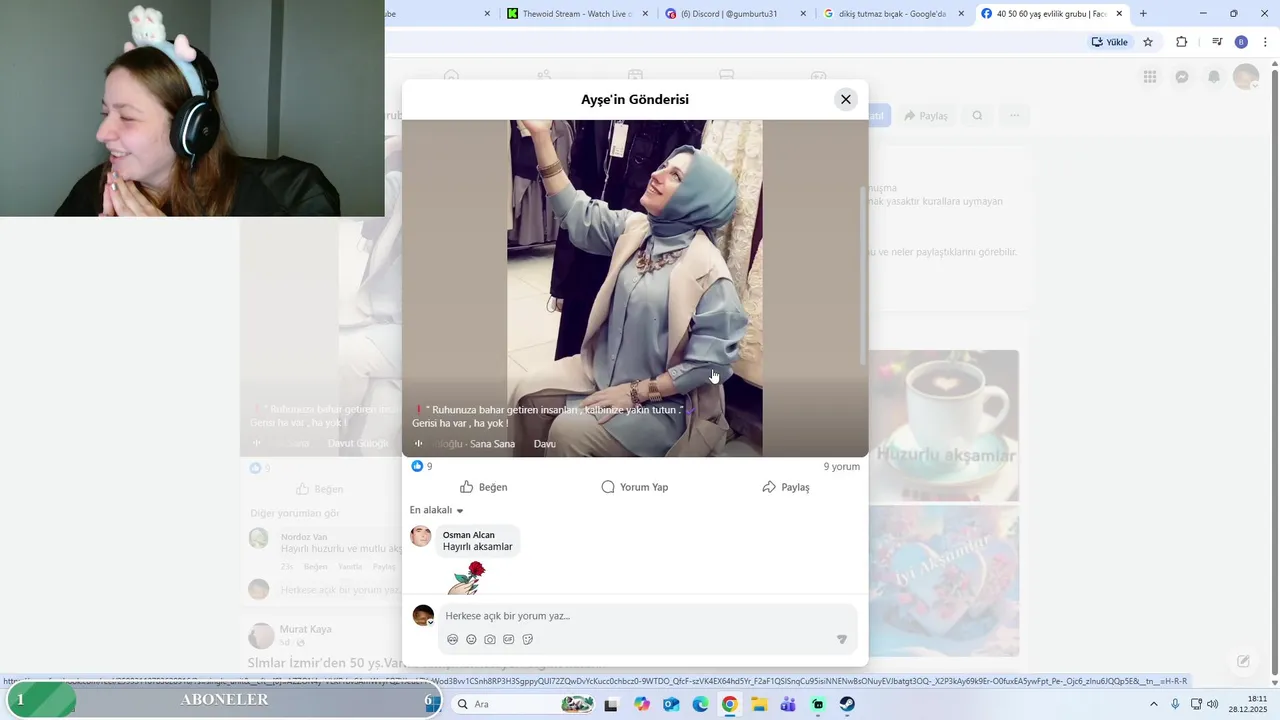Click the microphone icon in system tray

point(1175,704)
